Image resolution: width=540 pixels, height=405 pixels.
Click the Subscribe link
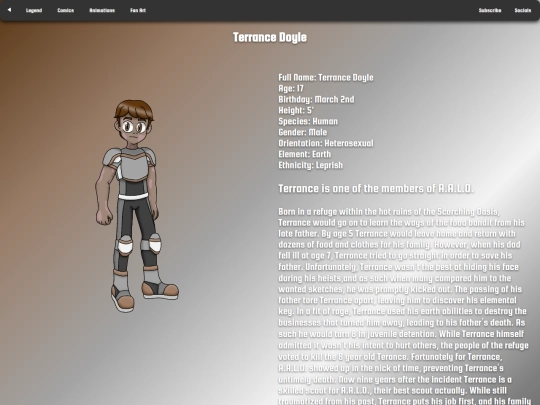(x=490, y=10)
